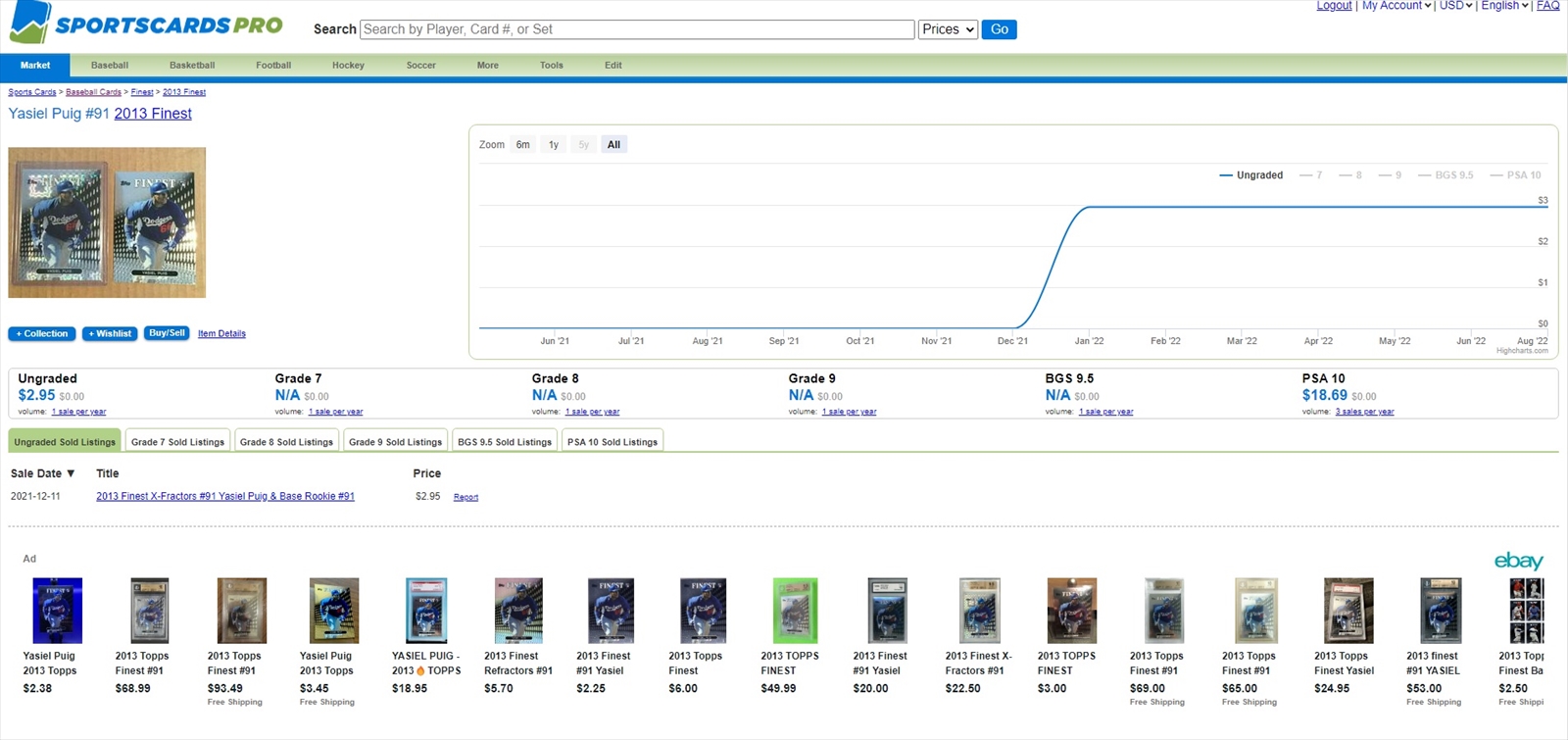This screenshot has height=740, width=1568.
Task: Go to Finest breadcrumb link
Action: pos(142,92)
